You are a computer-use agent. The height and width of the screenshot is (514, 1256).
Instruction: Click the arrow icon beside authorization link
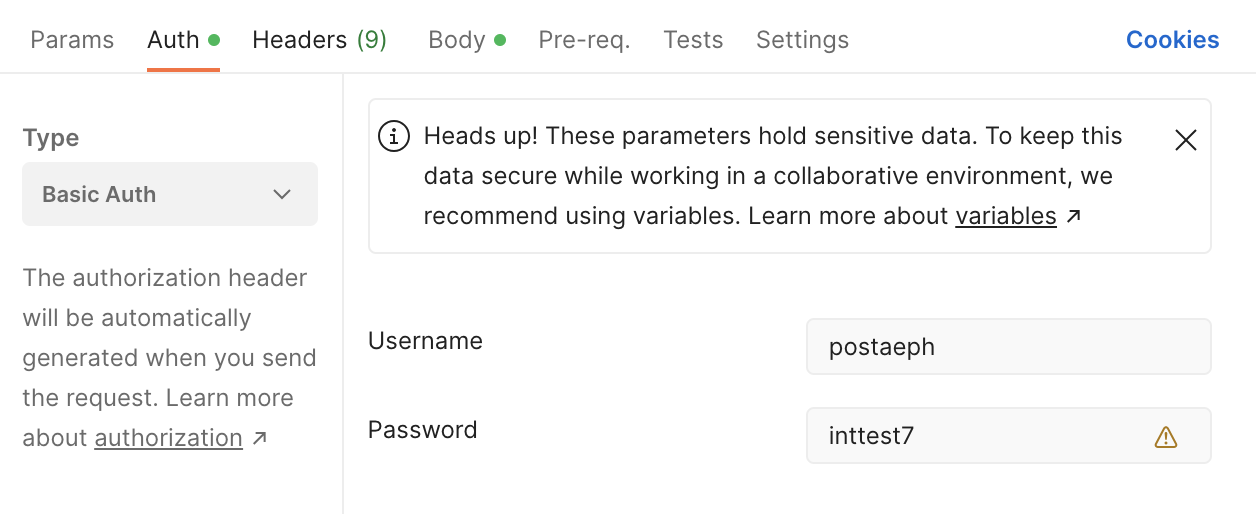[259, 438]
